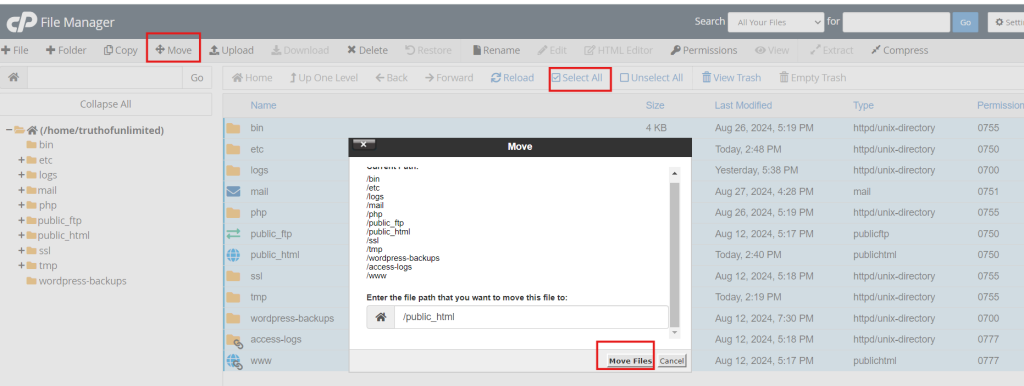Expand the tmp folder in tree
This screenshot has height=386, width=1024.
(x=22, y=265)
